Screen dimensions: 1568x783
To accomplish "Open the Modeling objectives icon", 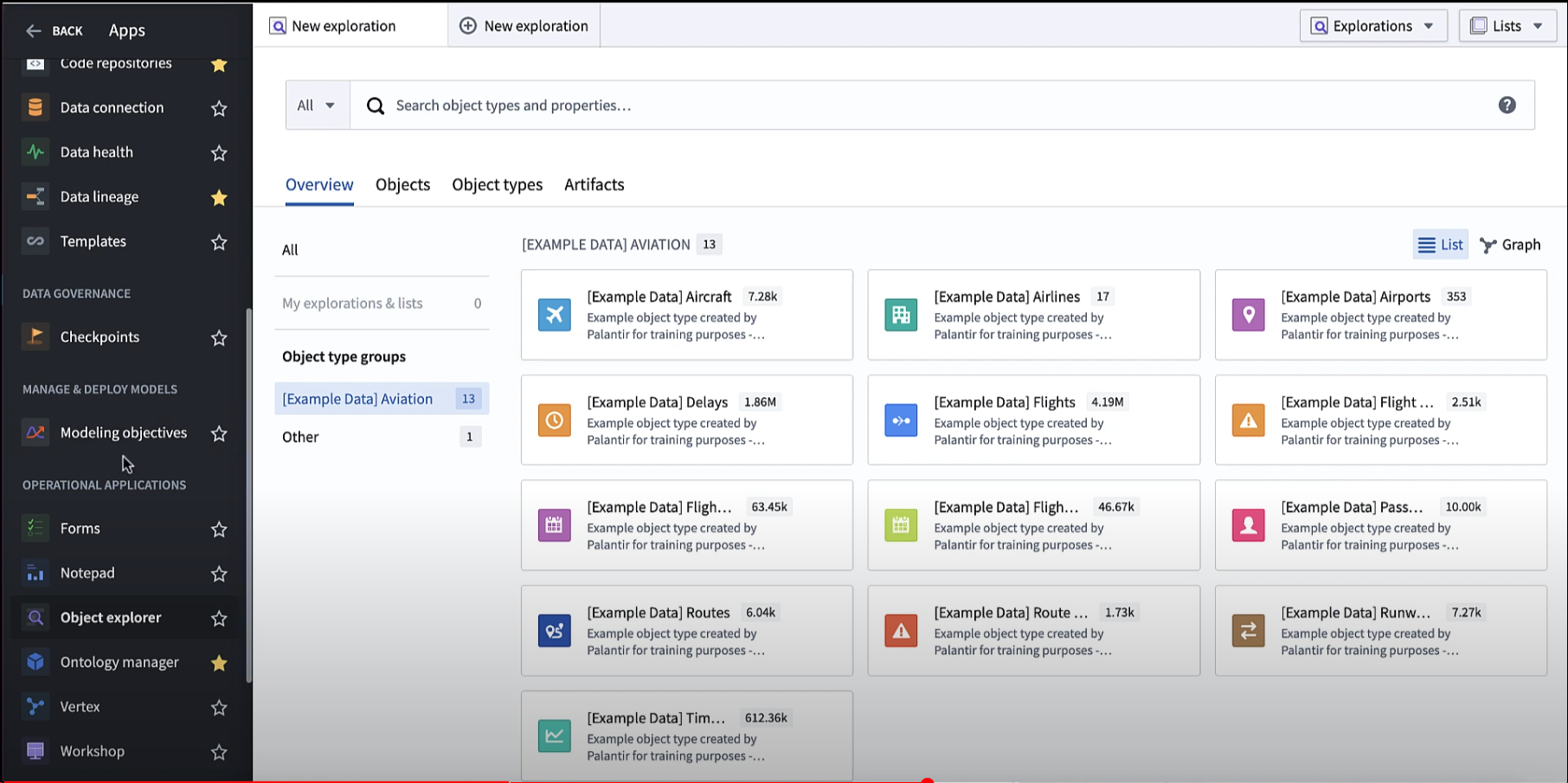I will pyautogui.click(x=35, y=433).
